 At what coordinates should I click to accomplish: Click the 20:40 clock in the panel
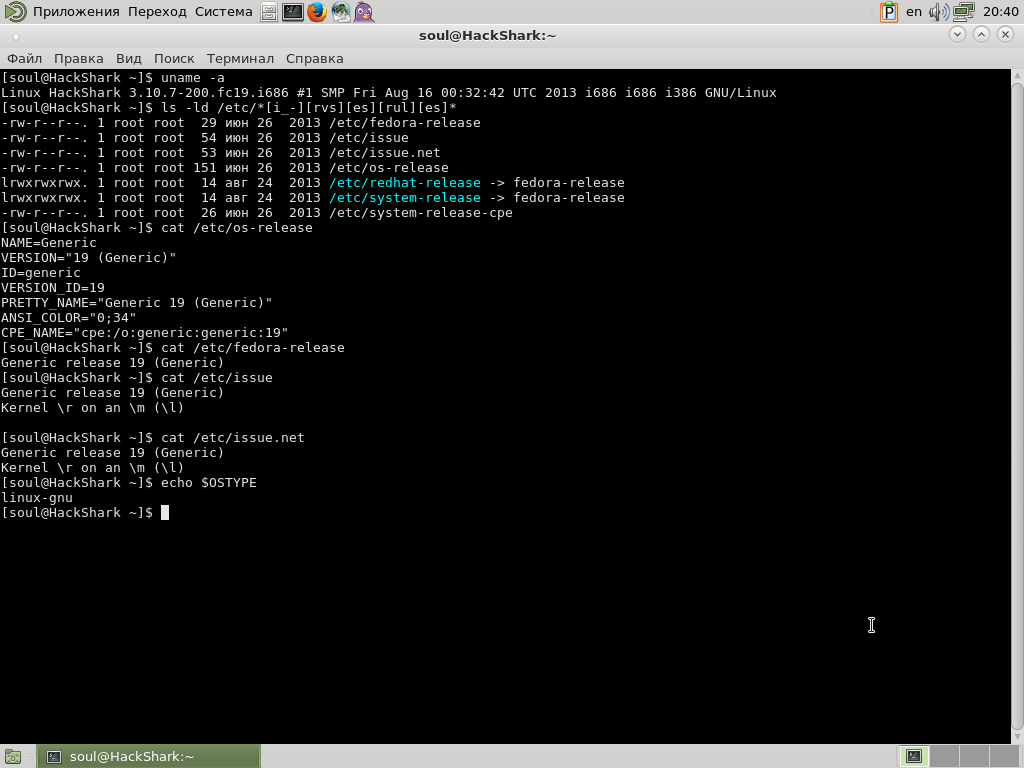(1000, 12)
